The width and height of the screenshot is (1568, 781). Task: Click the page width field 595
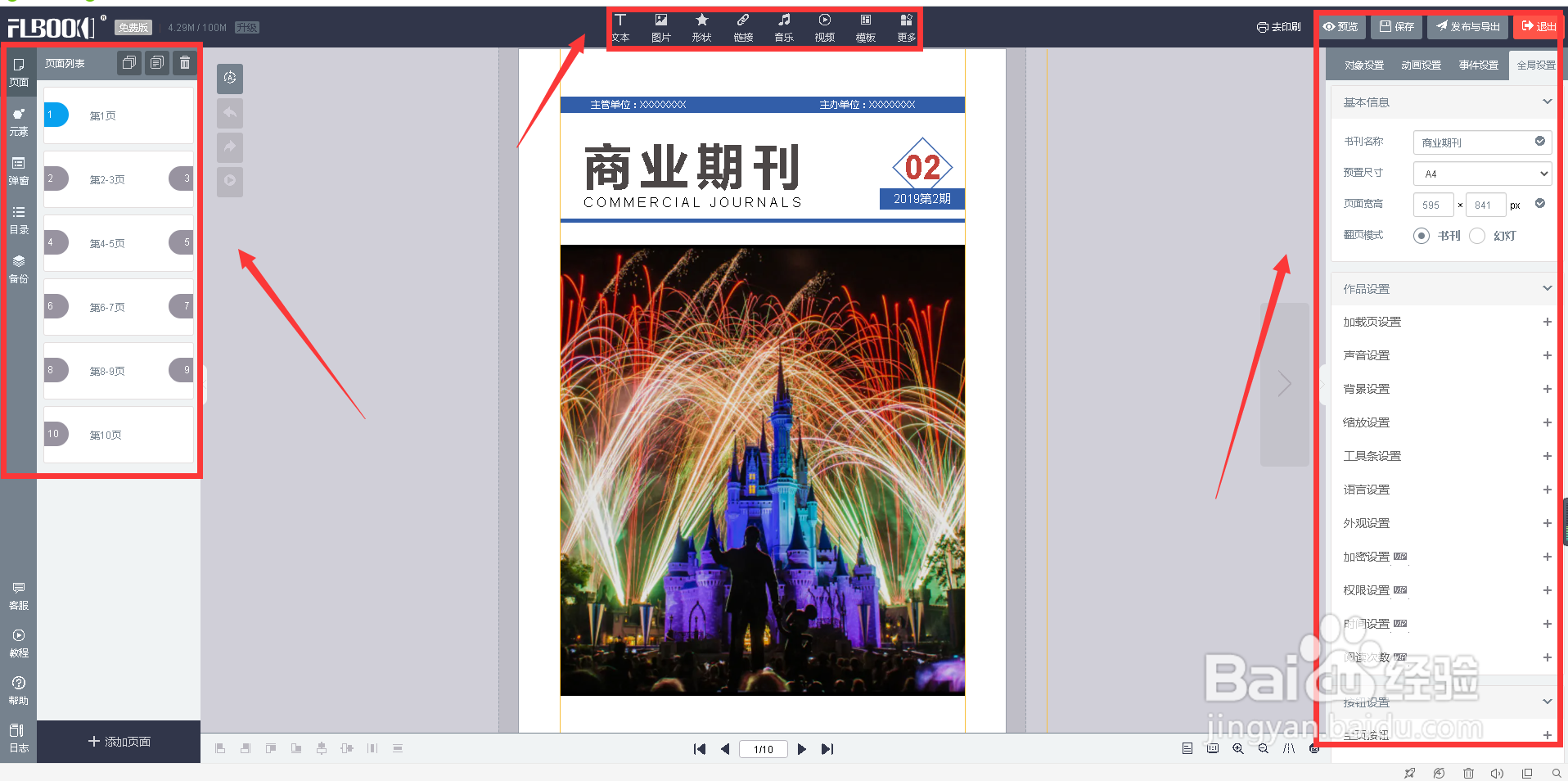1433,205
